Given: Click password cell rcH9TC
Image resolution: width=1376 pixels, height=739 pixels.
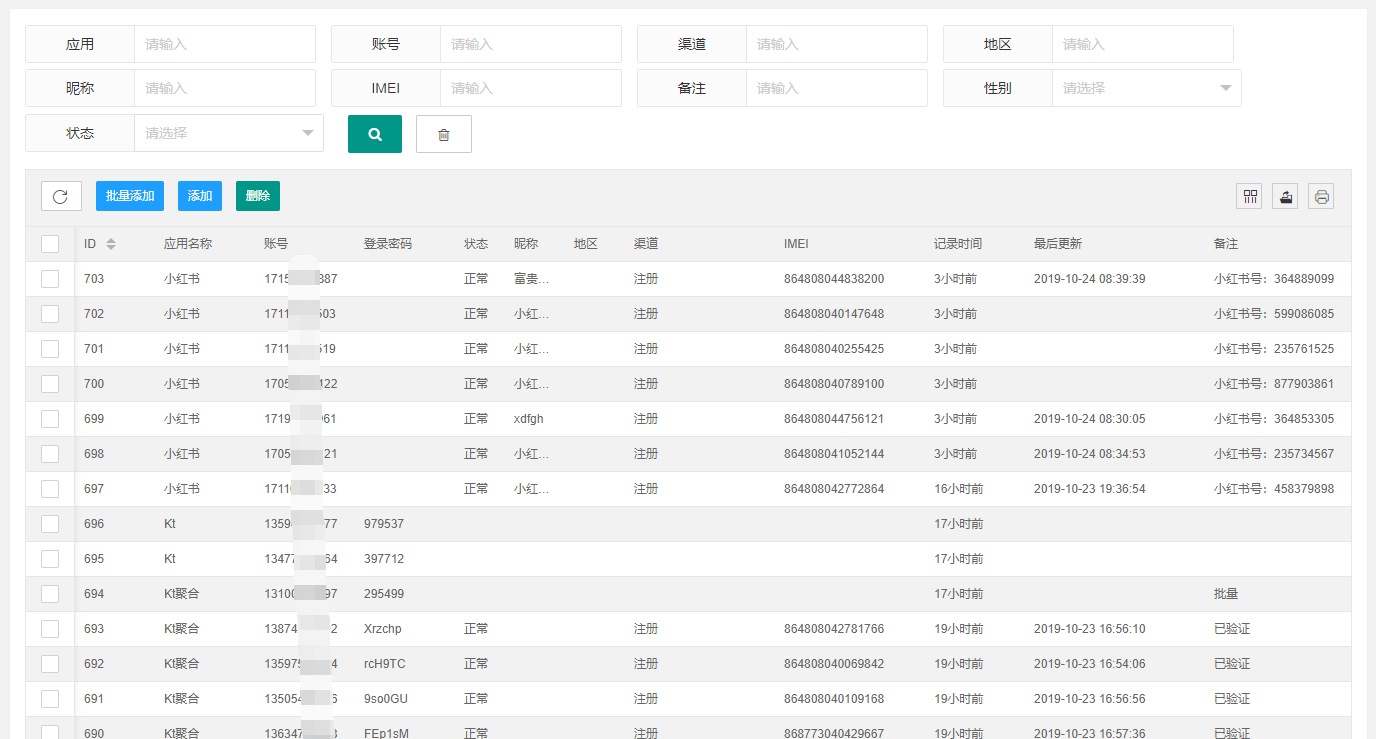Looking at the screenshot, I should coord(385,664).
